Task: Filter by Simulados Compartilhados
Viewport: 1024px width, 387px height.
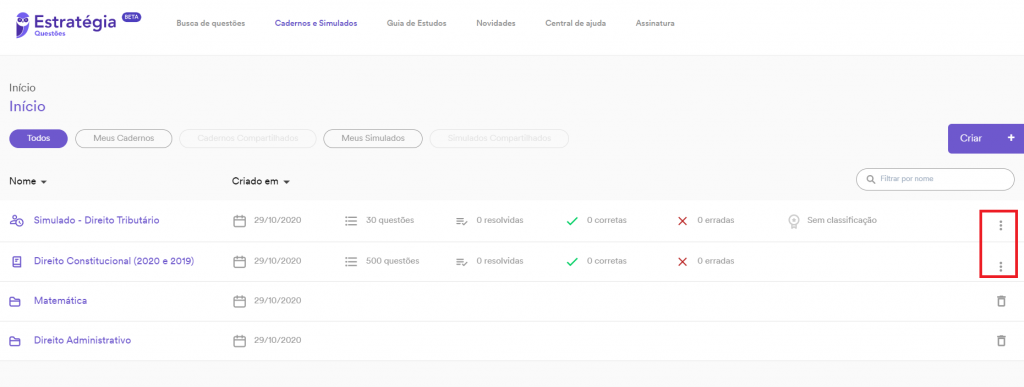Action: pos(499,138)
